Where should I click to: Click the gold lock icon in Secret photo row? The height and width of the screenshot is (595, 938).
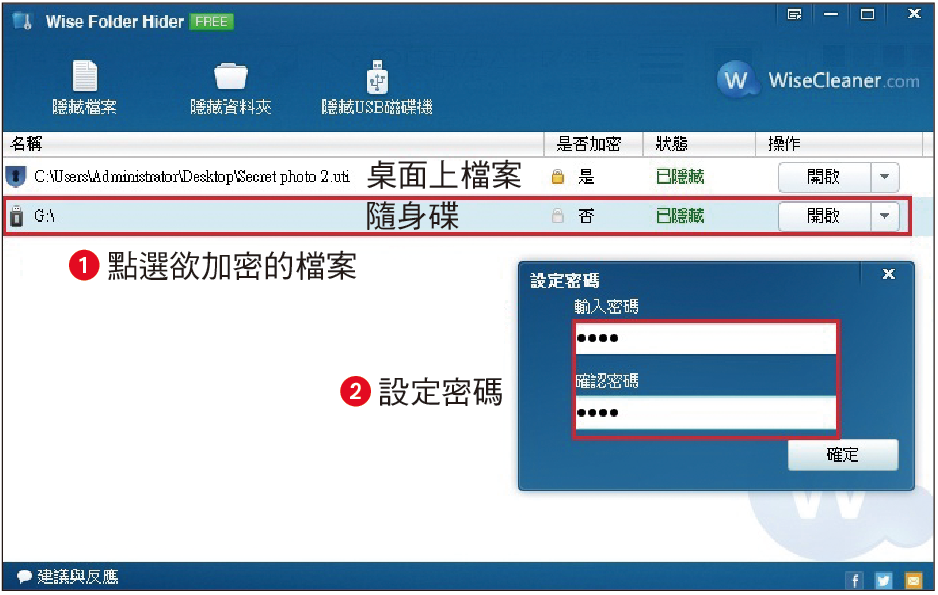(558, 176)
